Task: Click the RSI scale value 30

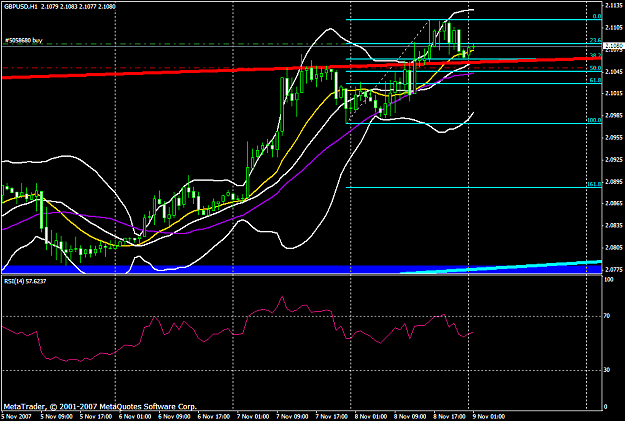Action: (x=607, y=370)
